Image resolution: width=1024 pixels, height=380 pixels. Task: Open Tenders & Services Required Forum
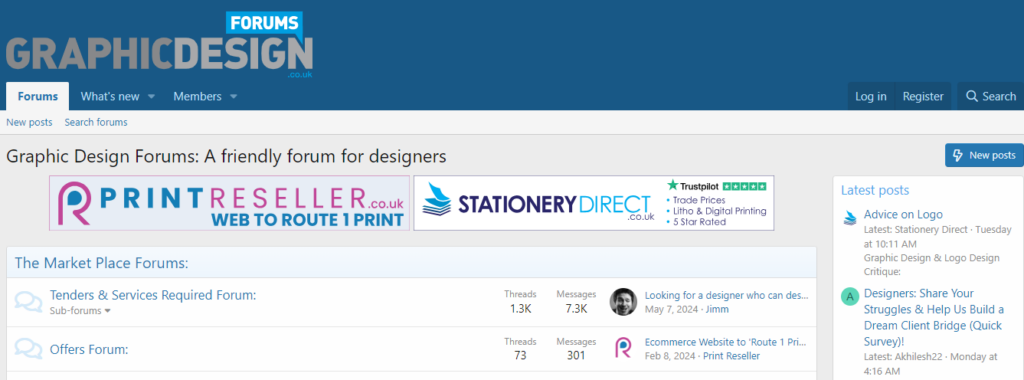click(x=153, y=295)
